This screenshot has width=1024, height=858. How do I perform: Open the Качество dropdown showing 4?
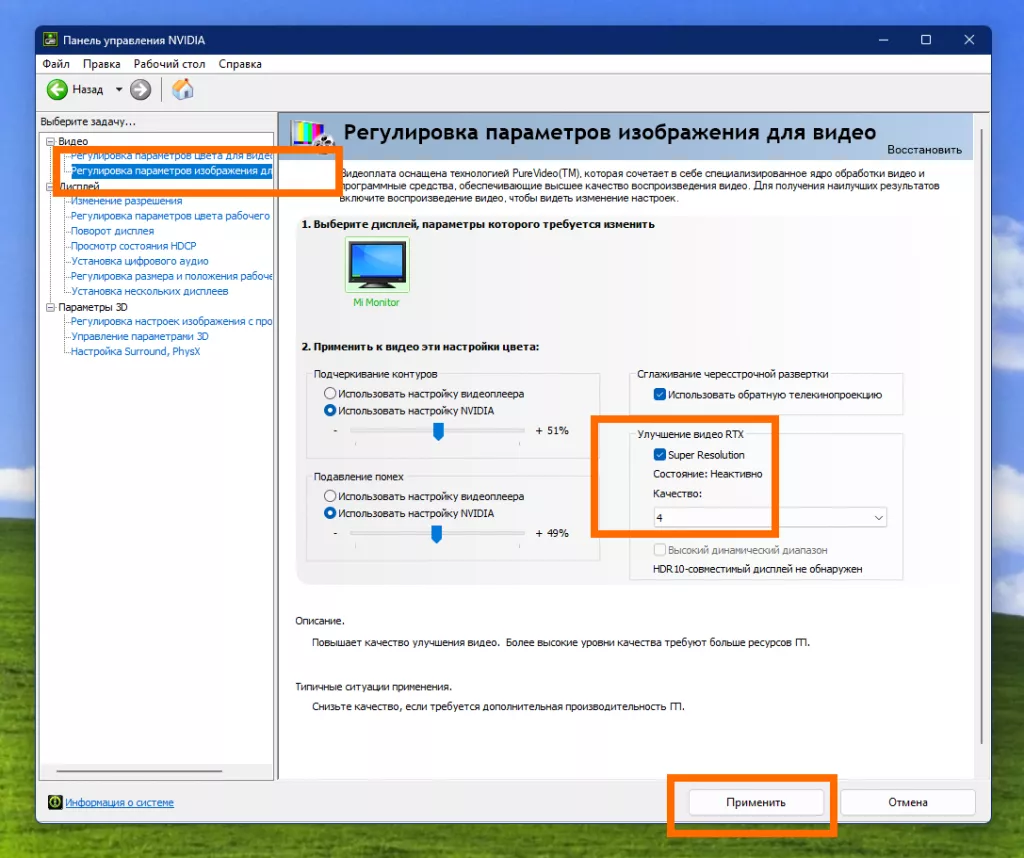coord(769,518)
